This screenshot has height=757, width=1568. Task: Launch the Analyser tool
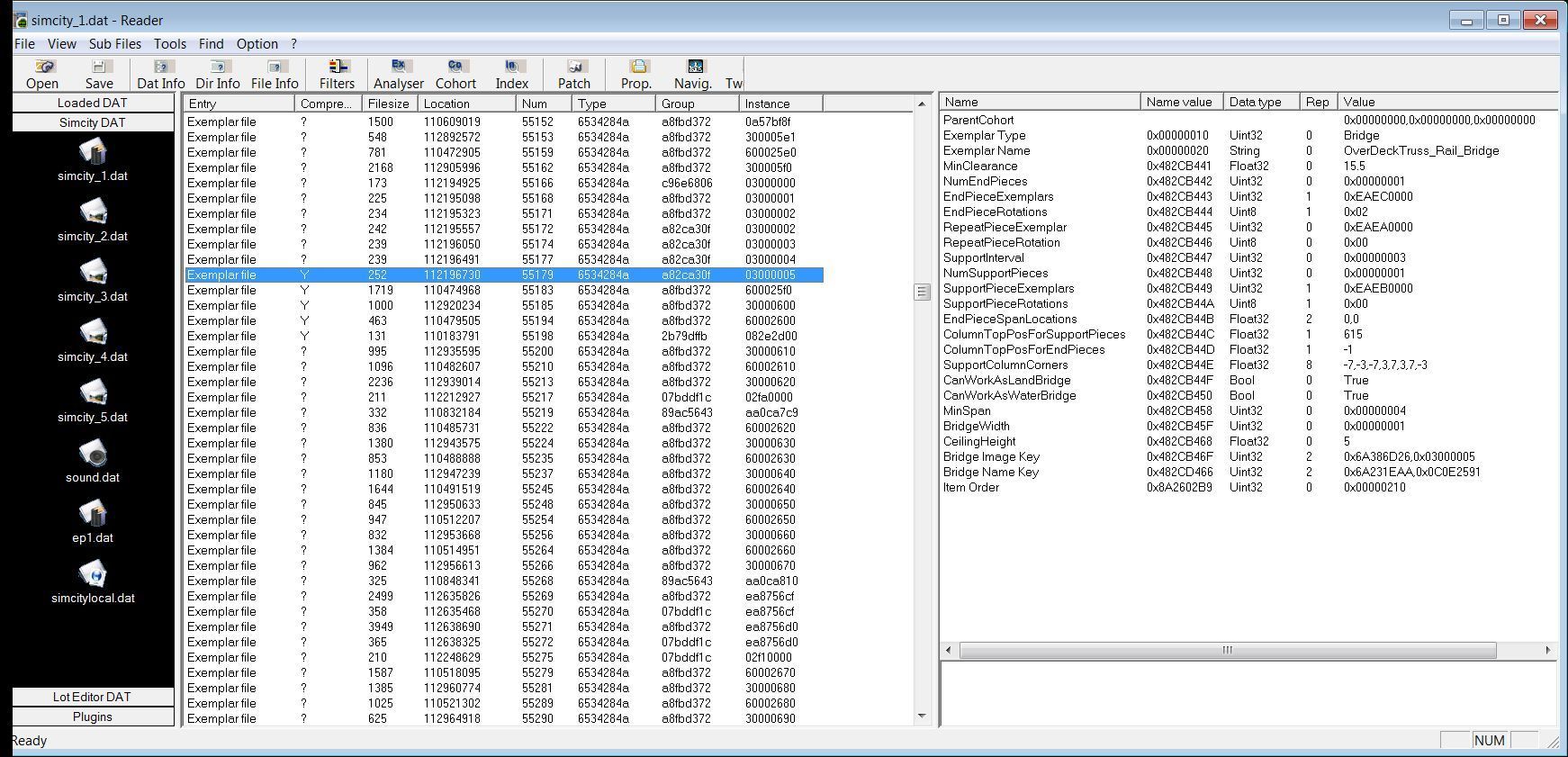point(399,74)
